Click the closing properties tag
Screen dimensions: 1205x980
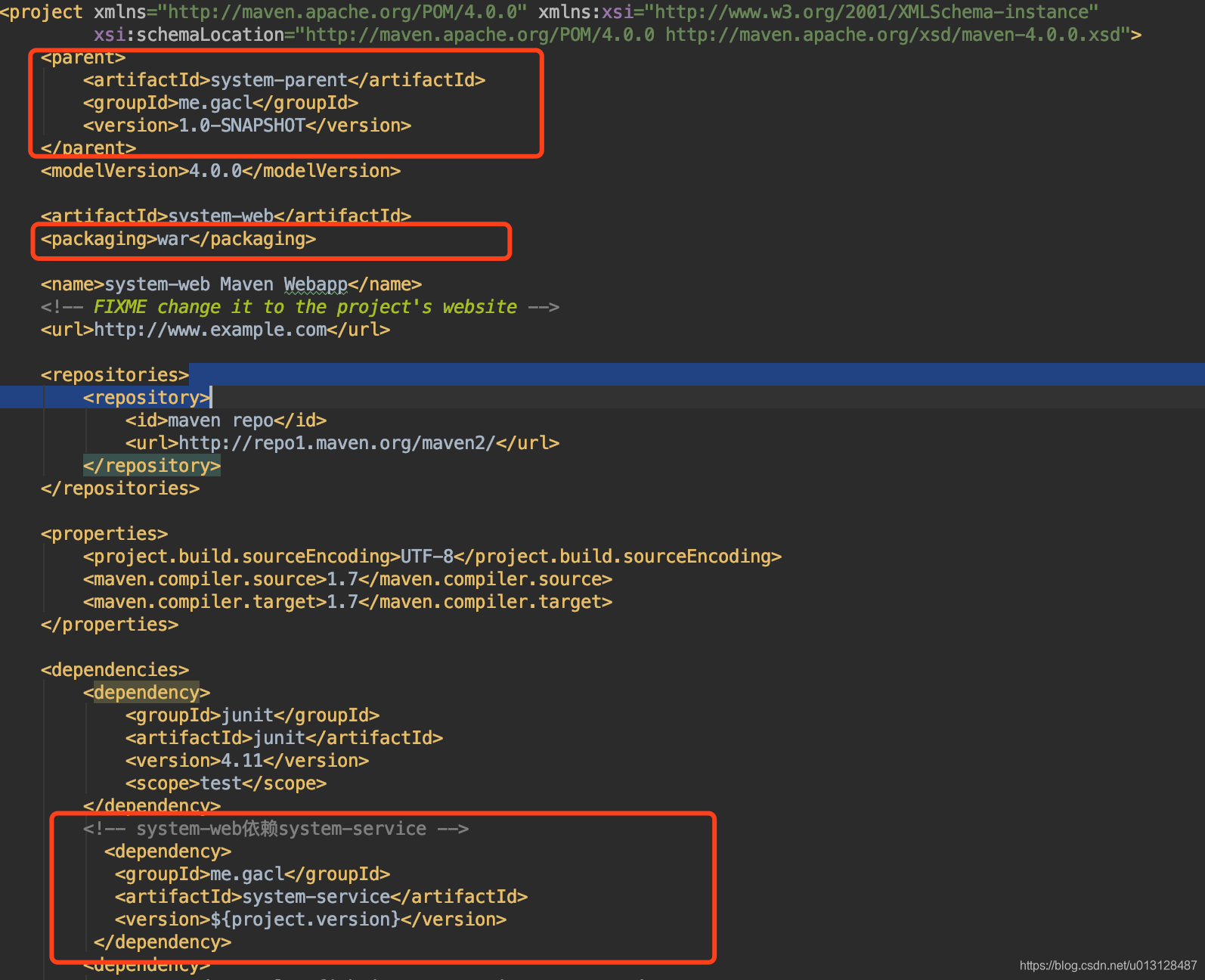110,625
